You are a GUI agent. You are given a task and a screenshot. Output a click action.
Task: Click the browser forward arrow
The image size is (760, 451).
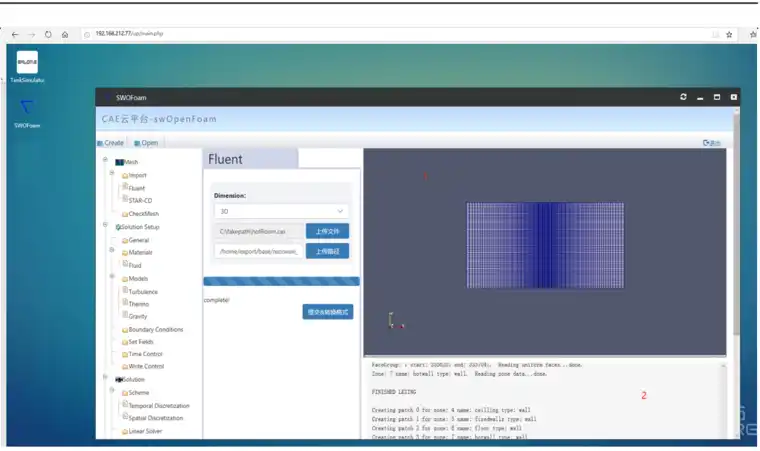point(32,34)
